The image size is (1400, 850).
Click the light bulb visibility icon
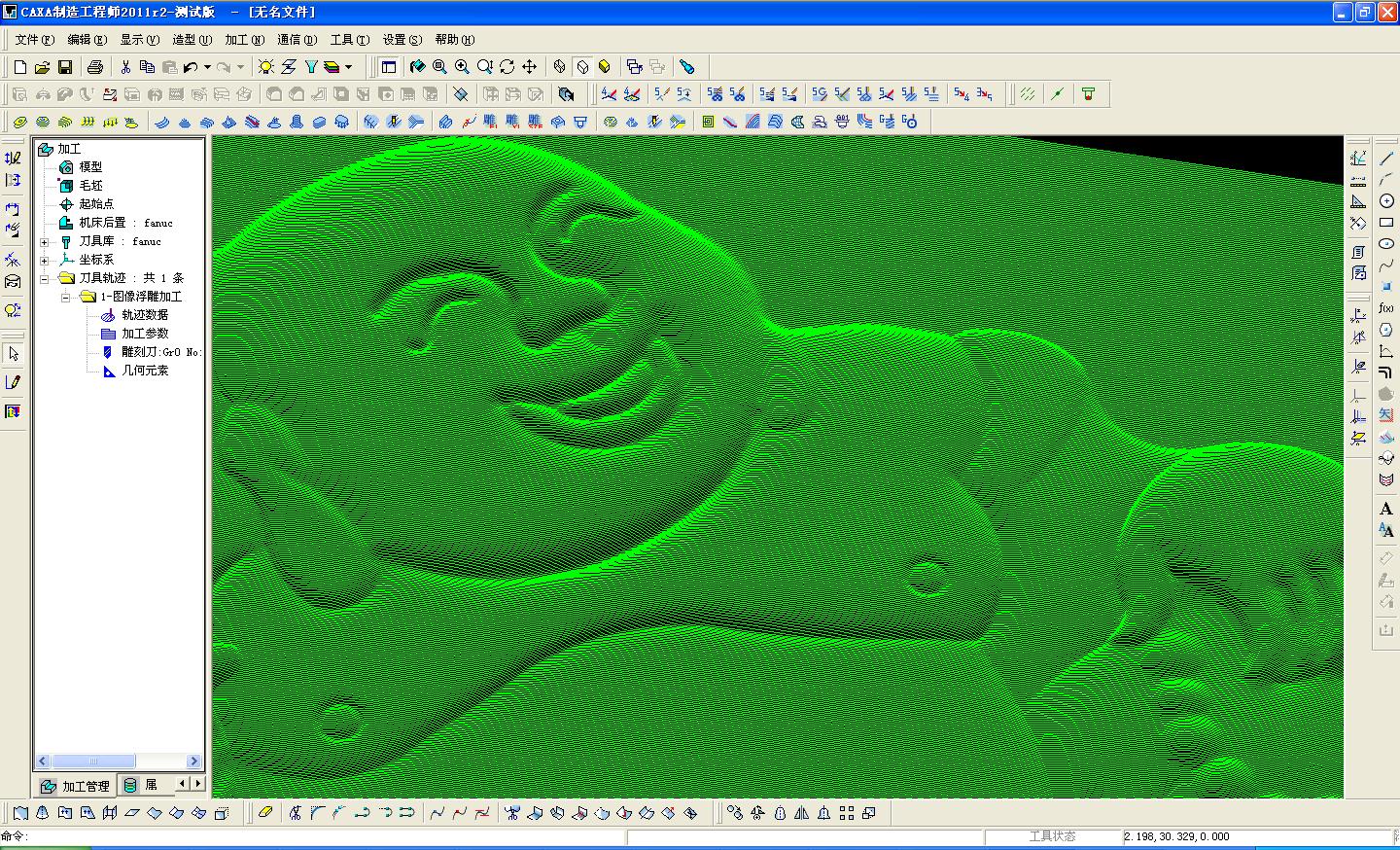tap(266, 67)
